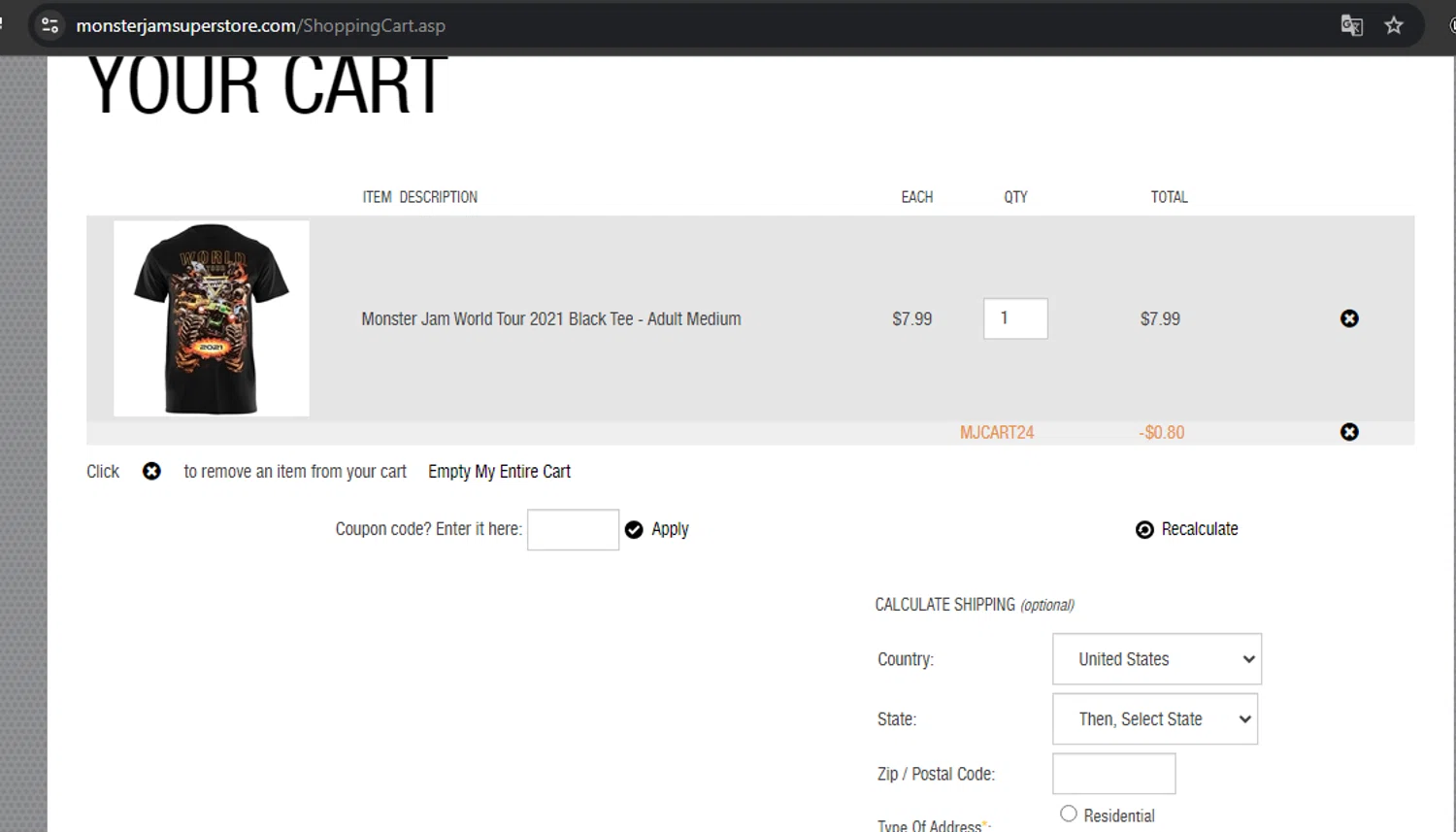This screenshot has width=1456, height=832.
Task: Click the Recalculate circle icon
Action: click(x=1144, y=529)
